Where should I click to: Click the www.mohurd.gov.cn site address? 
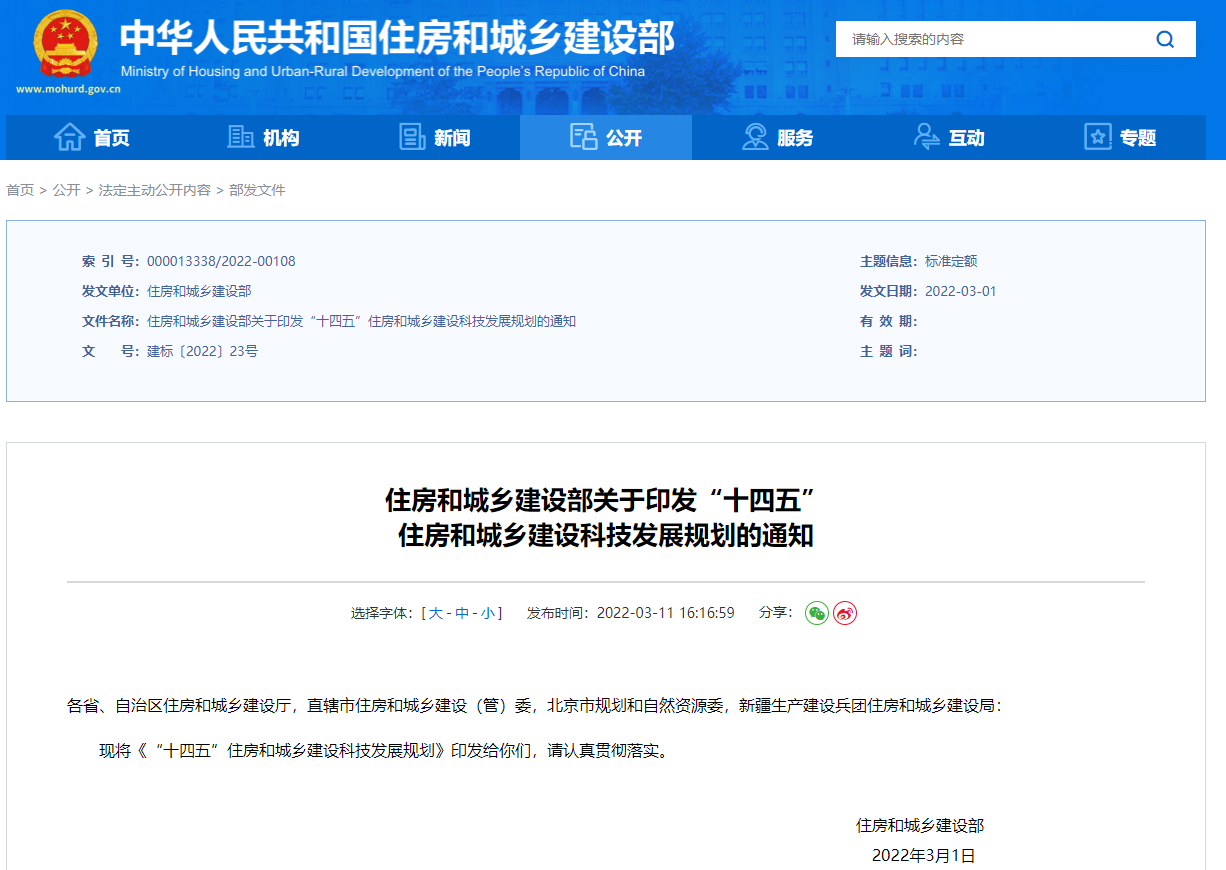68,89
